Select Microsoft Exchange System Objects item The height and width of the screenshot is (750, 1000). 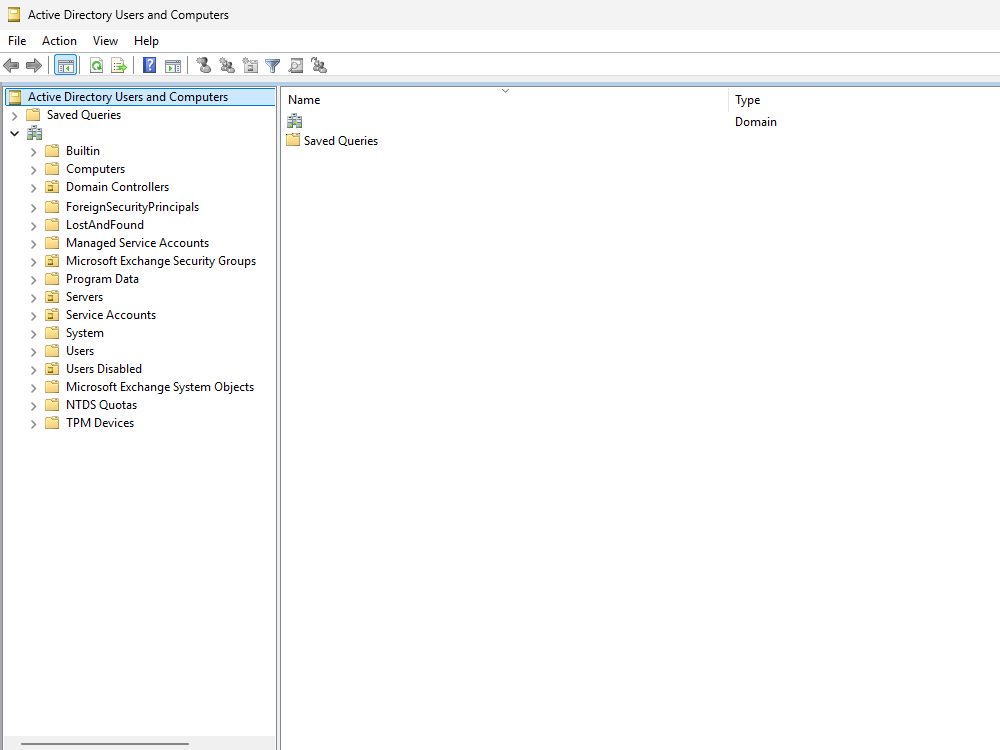coord(159,387)
